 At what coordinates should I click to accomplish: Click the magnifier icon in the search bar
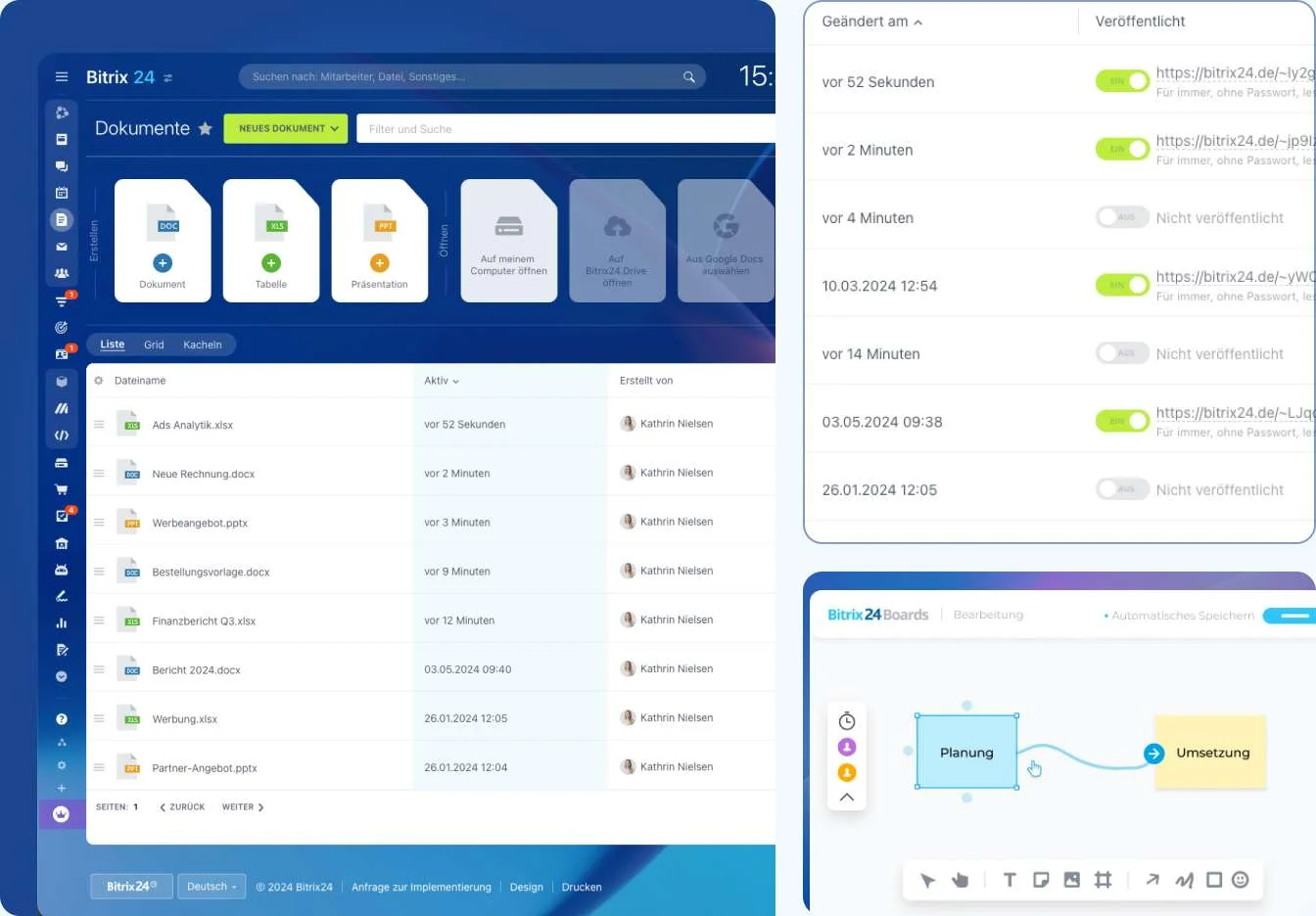tap(689, 76)
